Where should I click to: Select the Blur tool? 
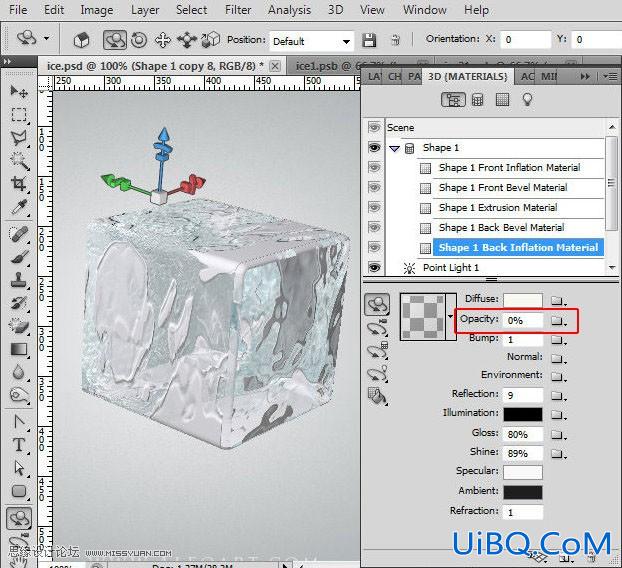coord(19,372)
